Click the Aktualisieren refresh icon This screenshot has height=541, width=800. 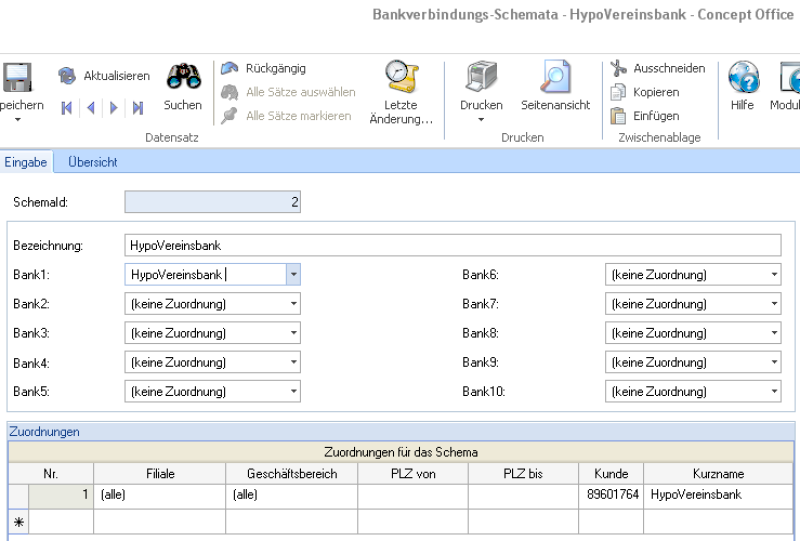coord(67,76)
